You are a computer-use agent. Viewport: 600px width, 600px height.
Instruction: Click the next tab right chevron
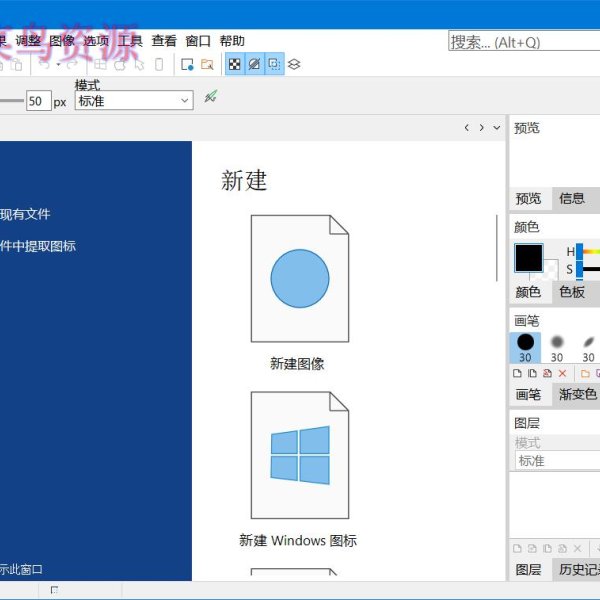click(x=481, y=127)
